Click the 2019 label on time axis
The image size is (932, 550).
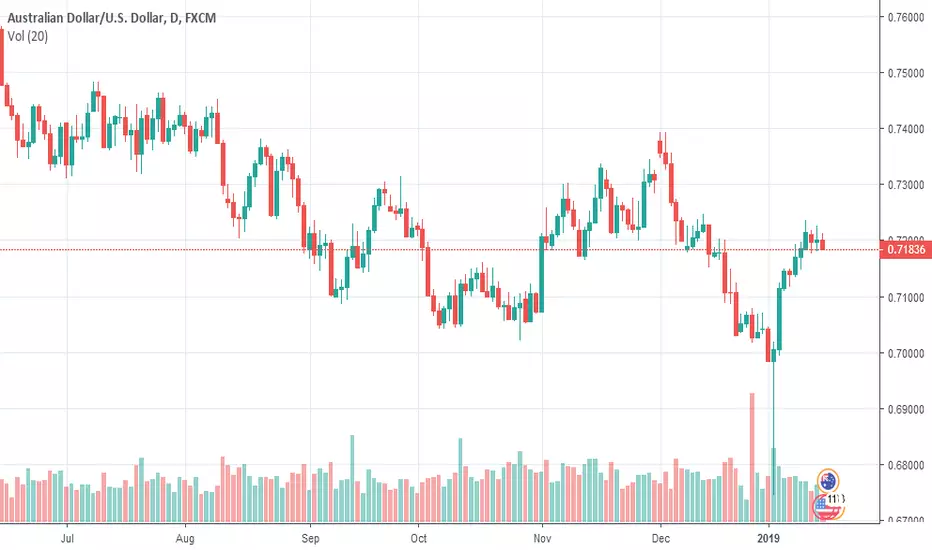click(x=768, y=538)
